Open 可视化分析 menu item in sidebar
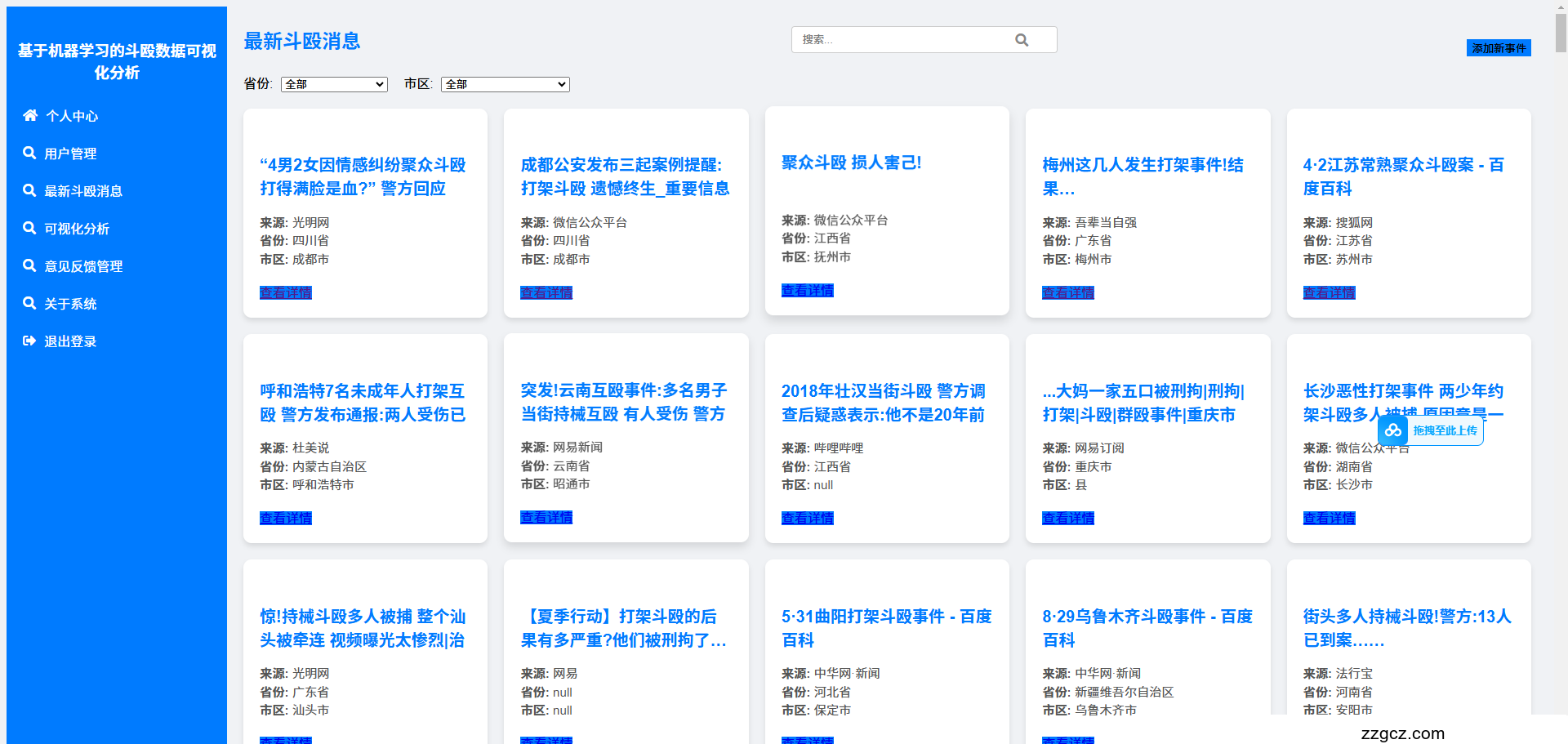This screenshot has height=744, width=1568. coord(77,229)
